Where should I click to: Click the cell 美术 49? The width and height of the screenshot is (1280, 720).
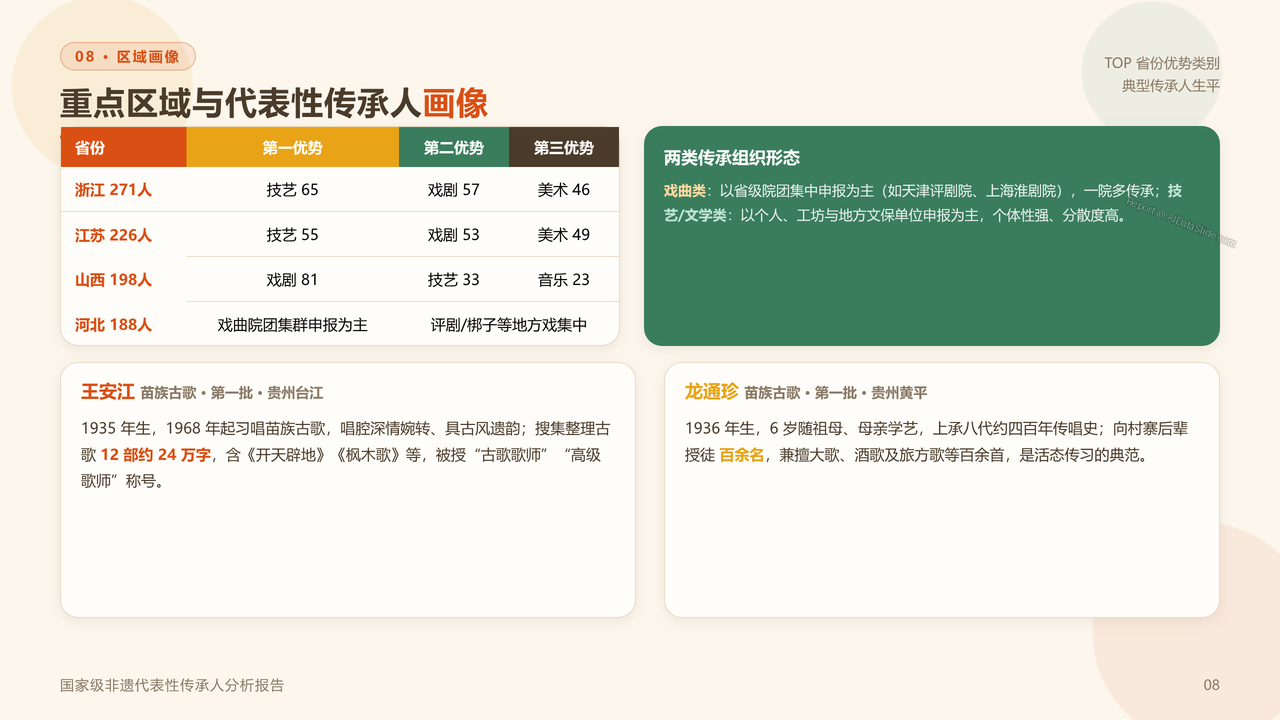pos(564,234)
